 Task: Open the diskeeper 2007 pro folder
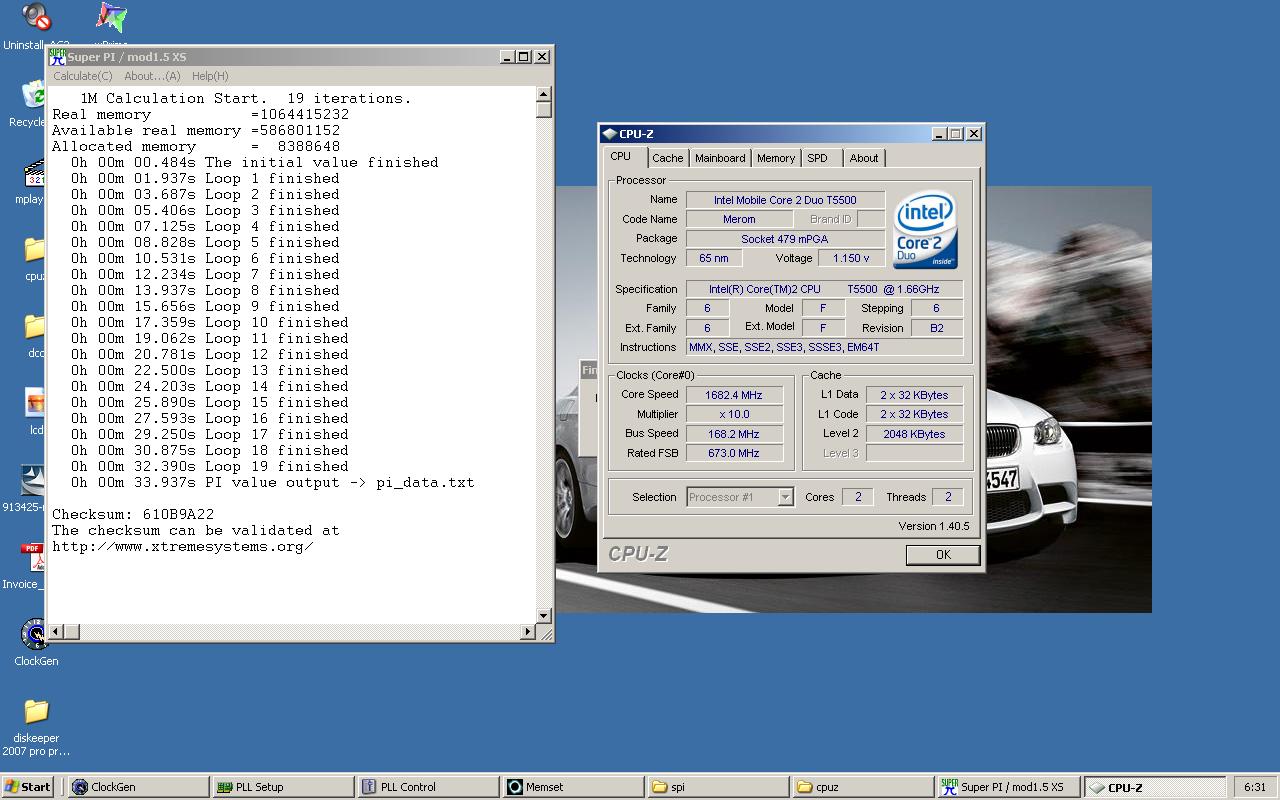pos(36,711)
